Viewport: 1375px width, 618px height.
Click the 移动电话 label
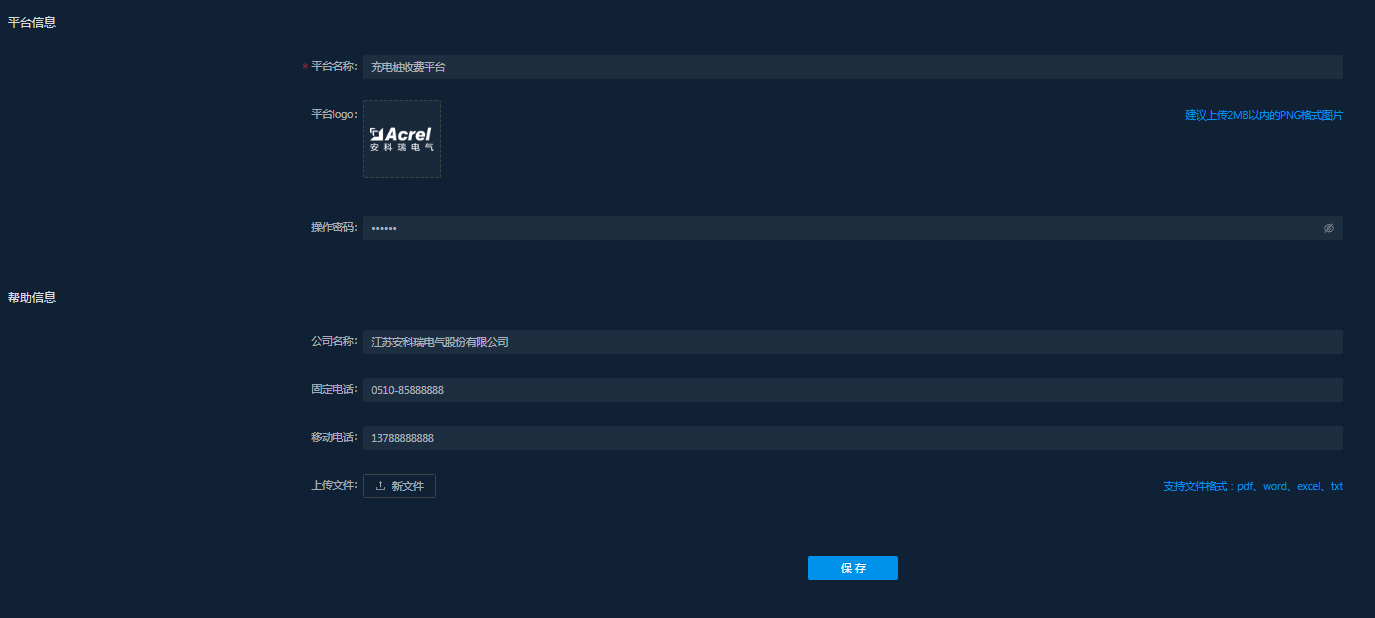pos(333,437)
